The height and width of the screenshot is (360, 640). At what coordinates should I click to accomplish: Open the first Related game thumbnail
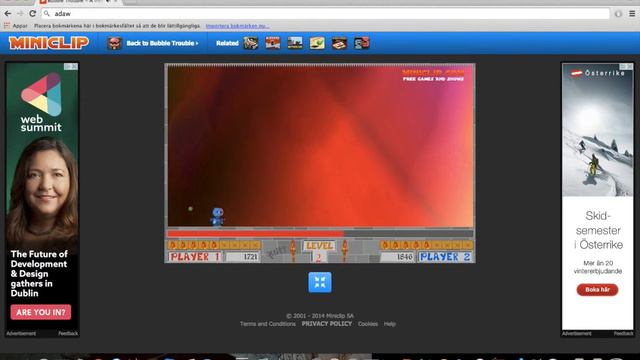click(x=251, y=43)
